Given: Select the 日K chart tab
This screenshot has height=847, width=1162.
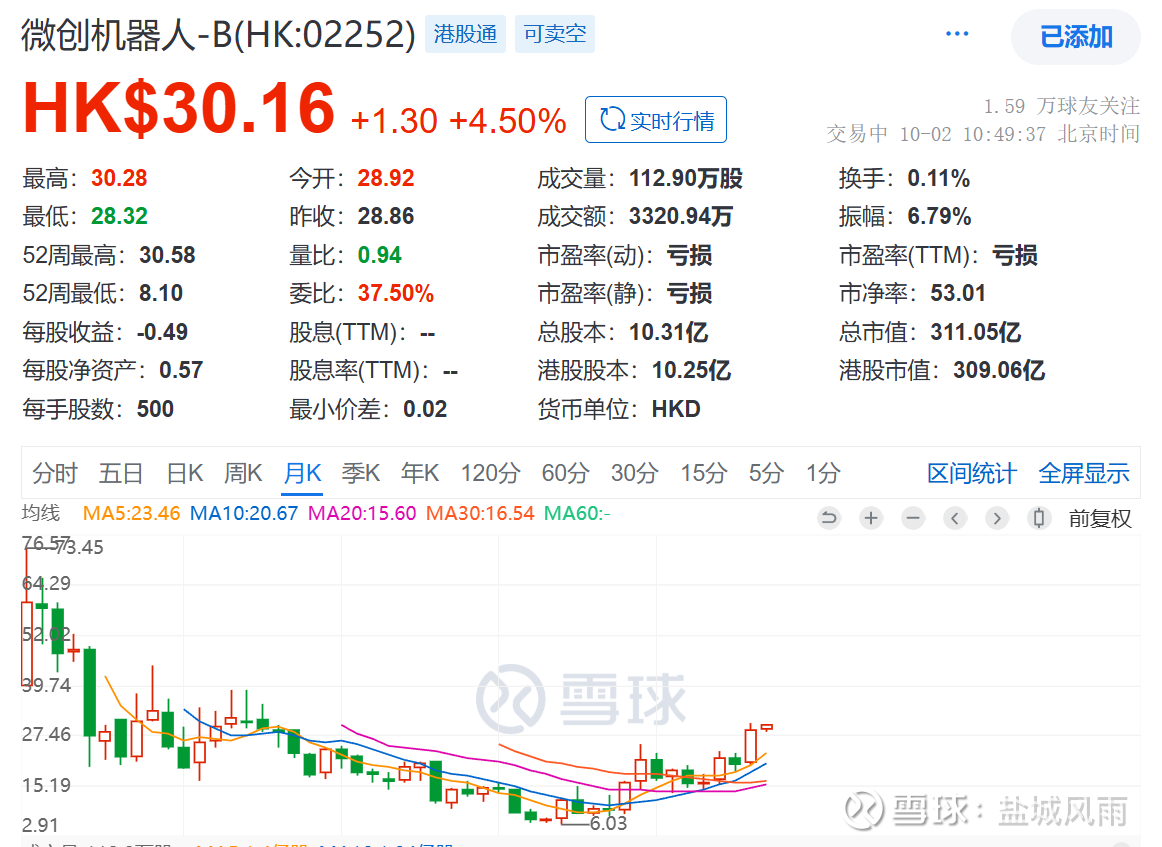Looking at the screenshot, I should (185, 473).
